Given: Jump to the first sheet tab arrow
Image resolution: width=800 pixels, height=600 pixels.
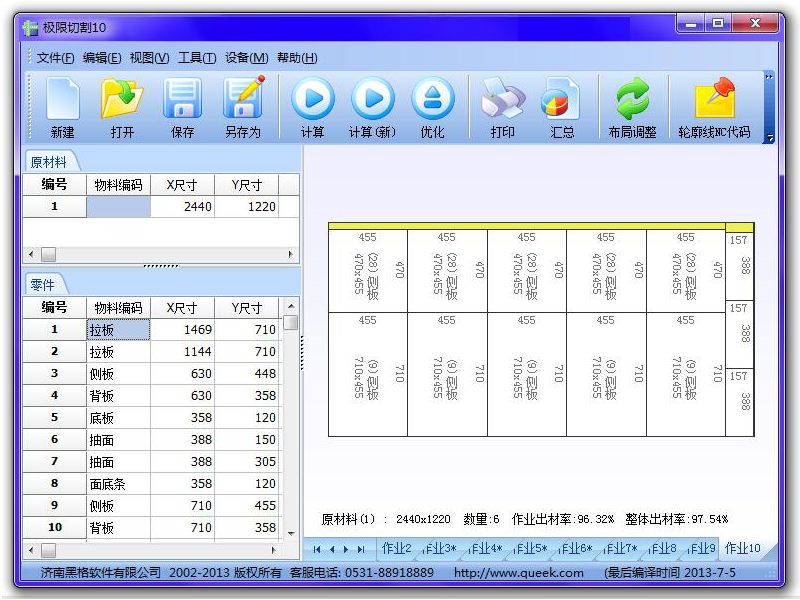Looking at the screenshot, I should tap(317, 549).
